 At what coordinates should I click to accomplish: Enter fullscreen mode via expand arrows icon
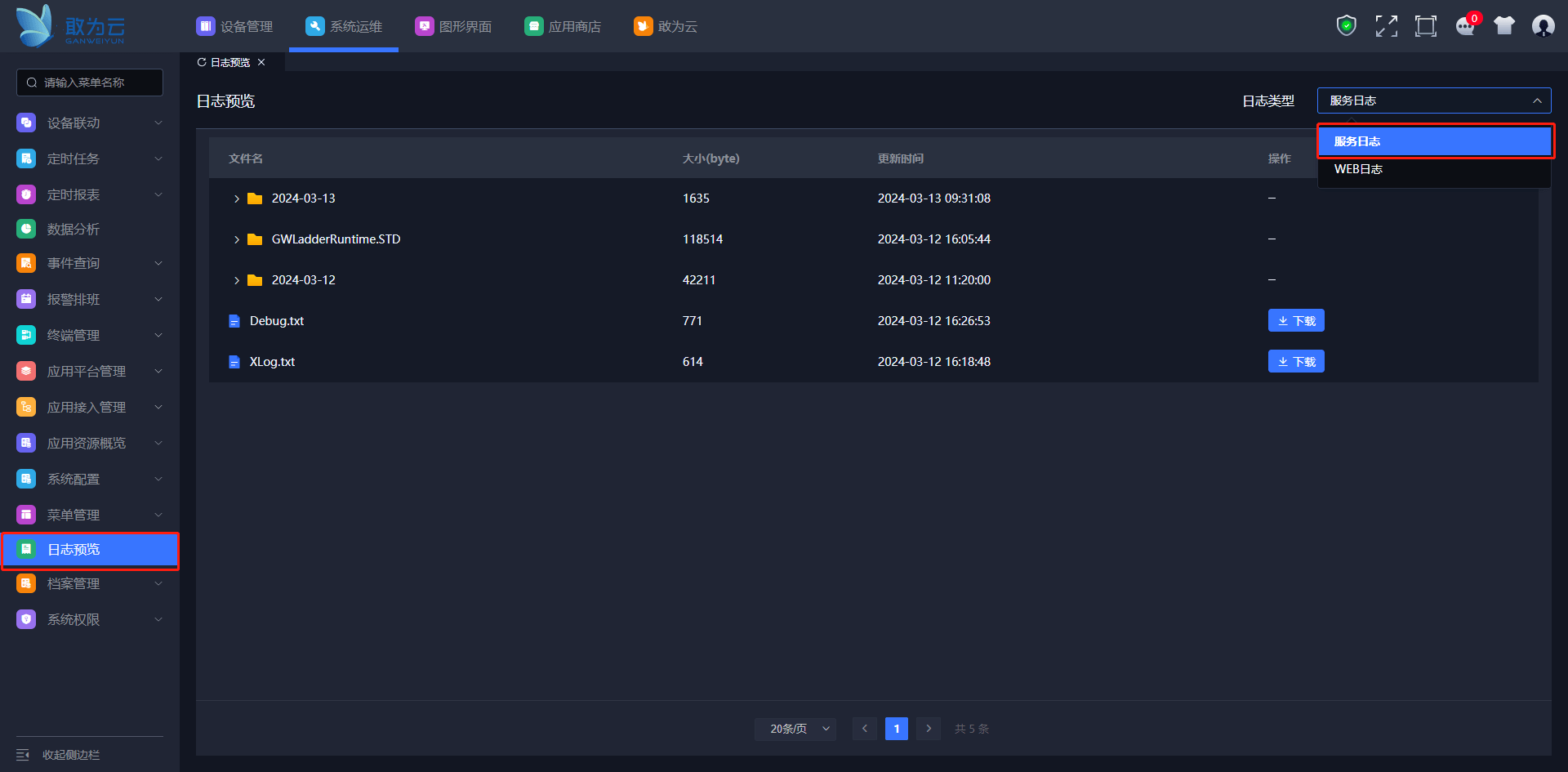1386,26
